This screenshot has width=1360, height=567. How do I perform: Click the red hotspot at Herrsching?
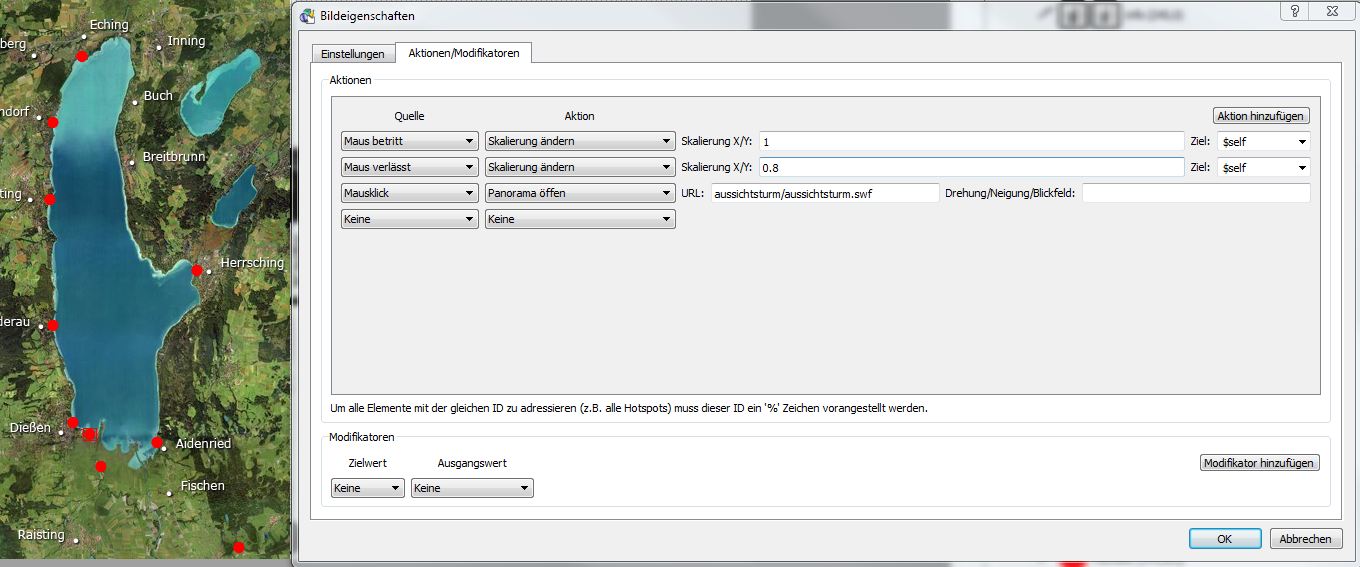(197, 270)
